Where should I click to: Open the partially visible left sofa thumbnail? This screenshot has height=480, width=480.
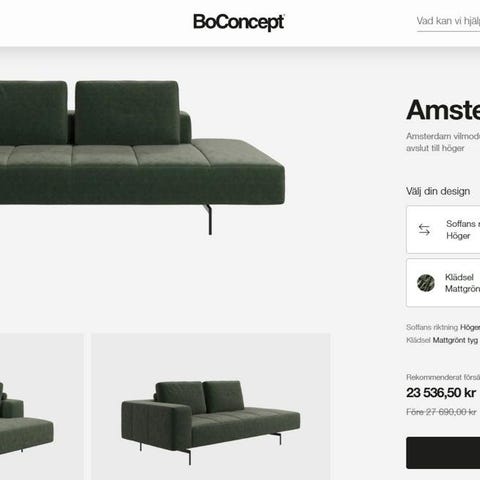point(42,407)
